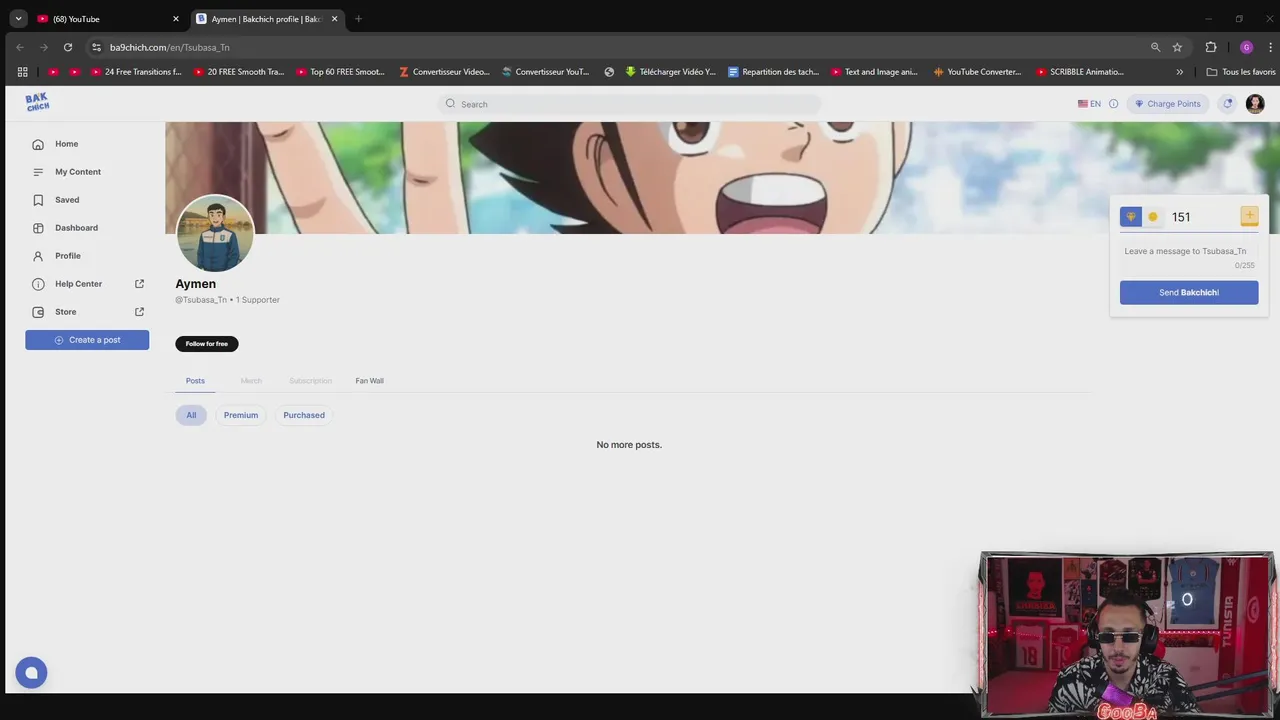The image size is (1280, 720).
Task: Open the tab search dropdown arrow
Action: 18,19
